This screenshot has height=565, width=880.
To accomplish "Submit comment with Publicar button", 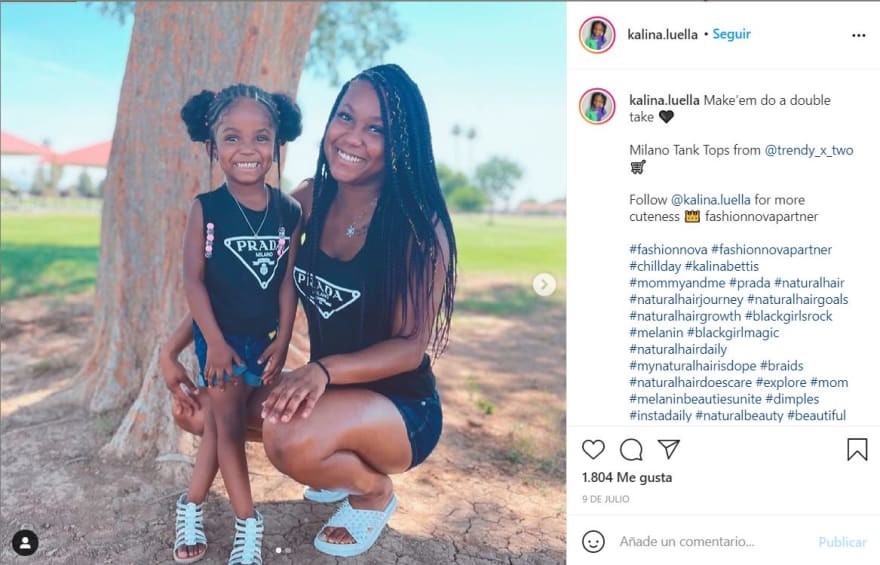I will (x=842, y=542).
